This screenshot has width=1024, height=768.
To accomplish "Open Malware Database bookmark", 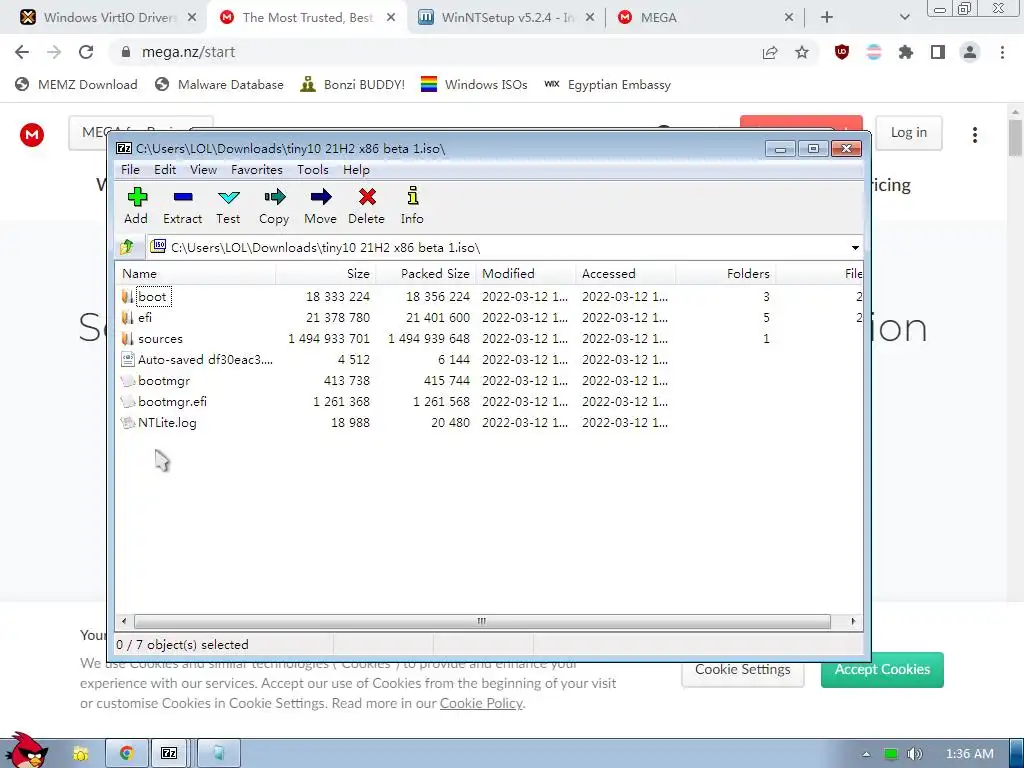I will tap(219, 84).
